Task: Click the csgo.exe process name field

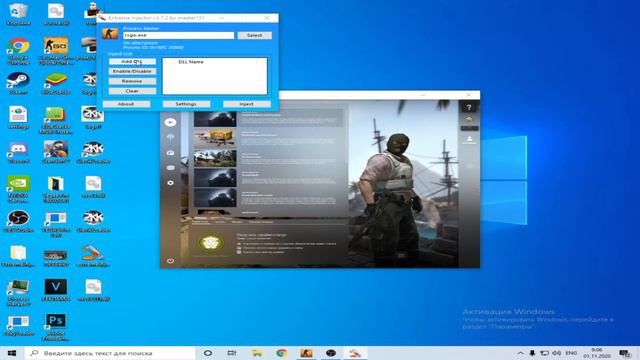Action: click(x=178, y=36)
